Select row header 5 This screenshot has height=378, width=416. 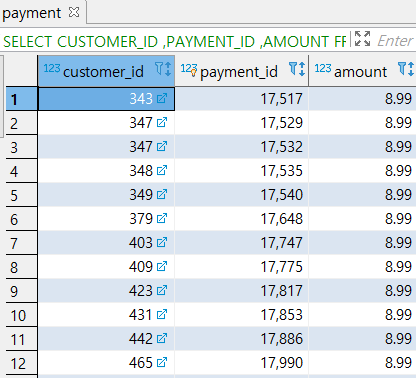point(21,195)
